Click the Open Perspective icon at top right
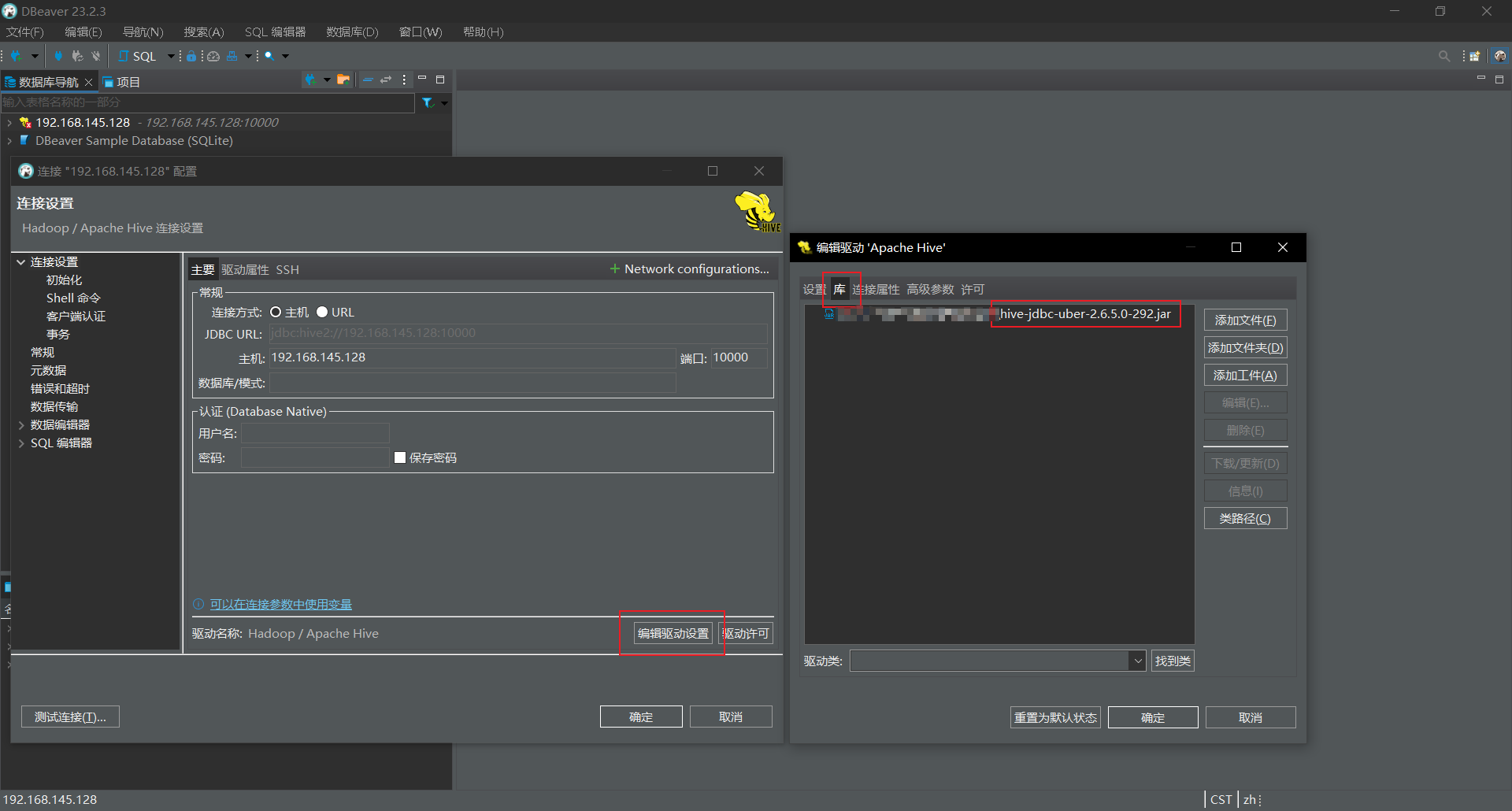The height and width of the screenshot is (811, 1512). pyautogui.click(x=1474, y=56)
